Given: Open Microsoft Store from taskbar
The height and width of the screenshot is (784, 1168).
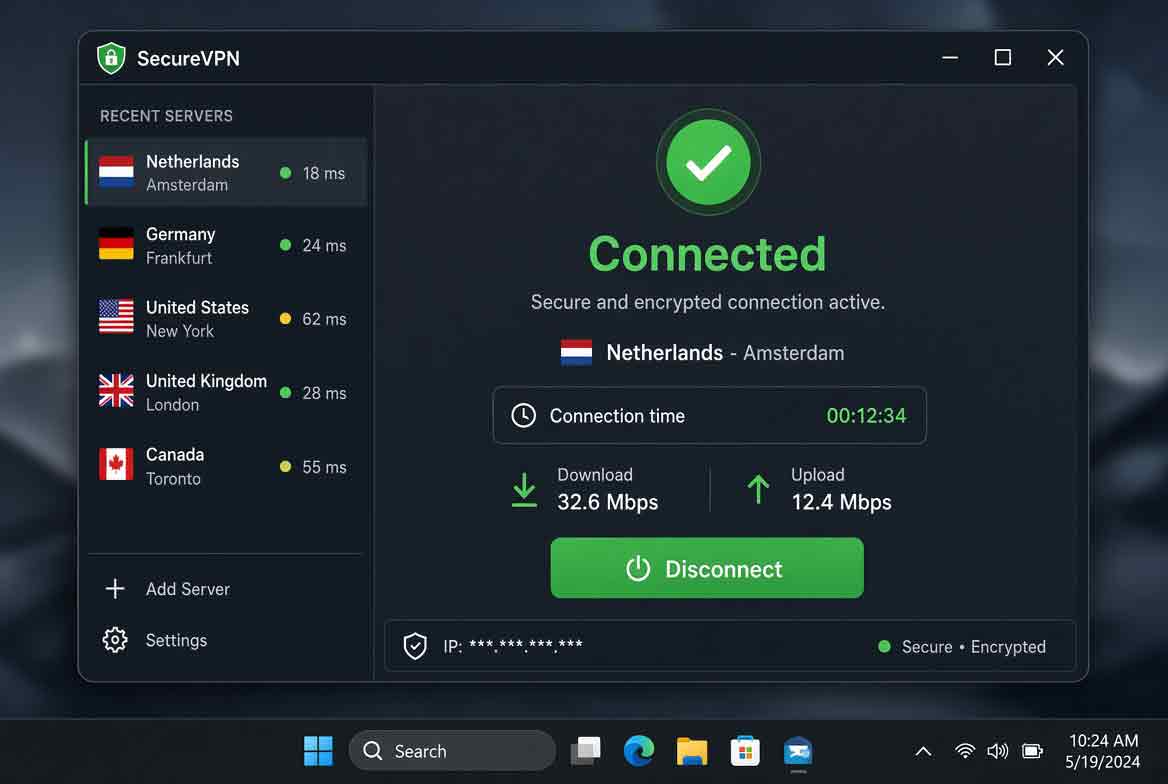Looking at the screenshot, I should (745, 750).
